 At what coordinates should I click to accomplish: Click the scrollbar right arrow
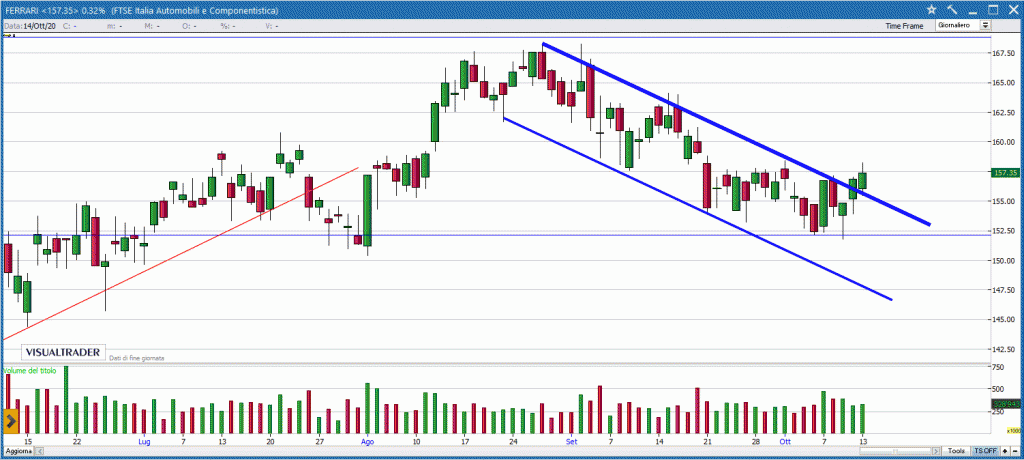click(x=938, y=452)
